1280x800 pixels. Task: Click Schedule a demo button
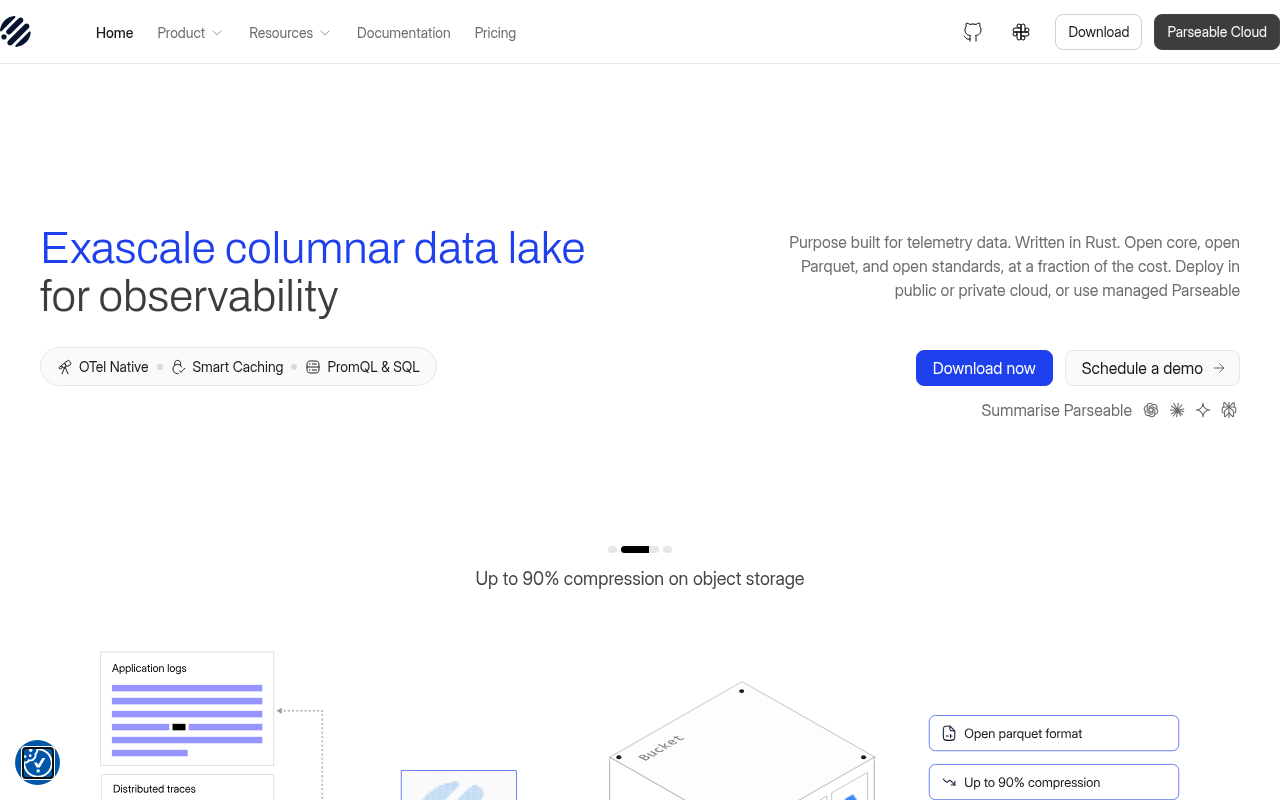pyautogui.click(x=1152, y=368)
